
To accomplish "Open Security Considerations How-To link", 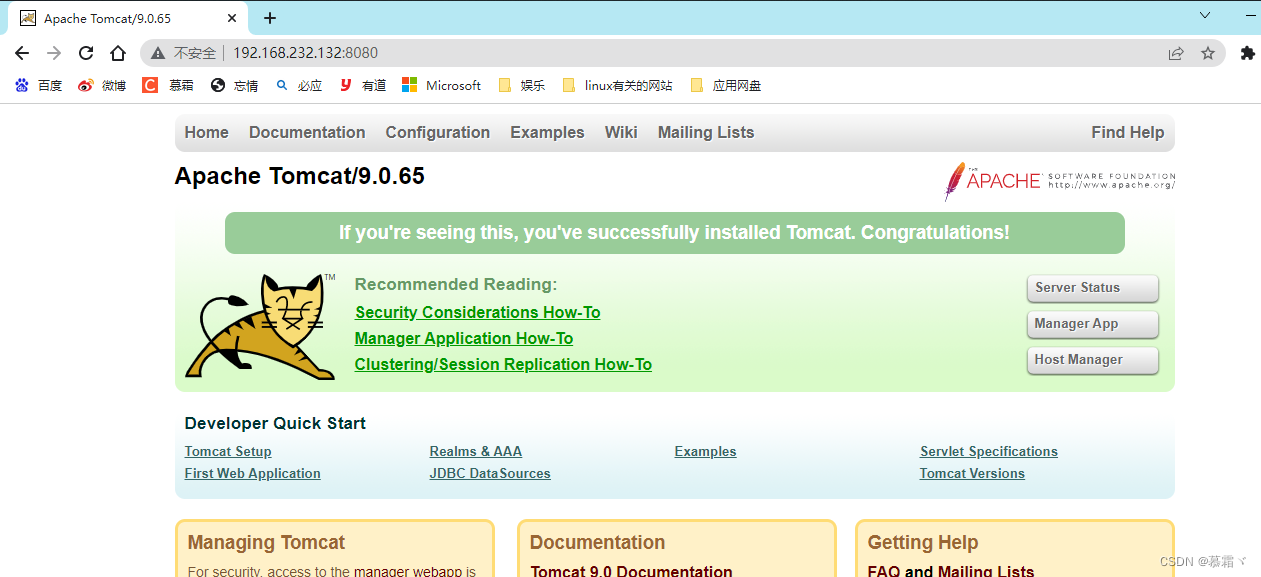I will pyautogui.click(x=478, y=312).
